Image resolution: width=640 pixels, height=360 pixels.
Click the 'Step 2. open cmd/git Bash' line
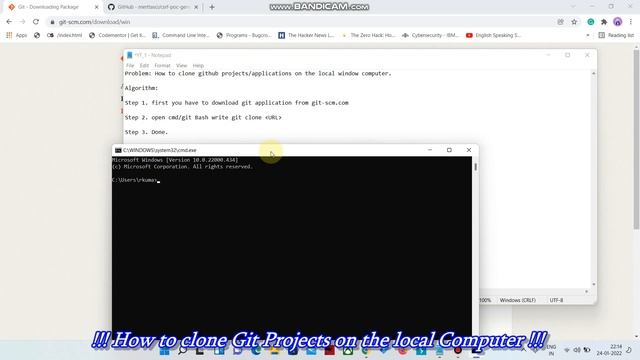coord(203,118)
